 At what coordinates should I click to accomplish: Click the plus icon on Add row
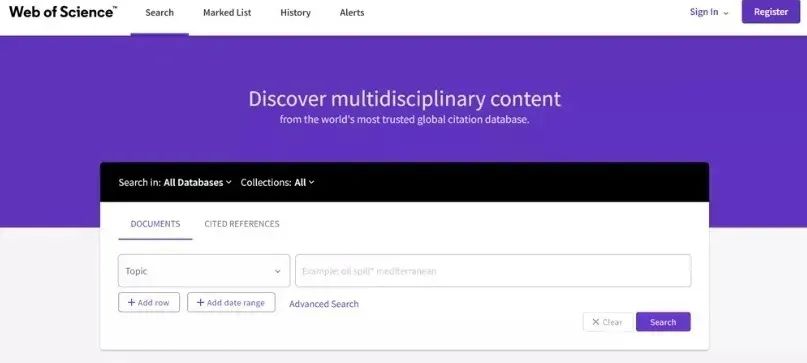(x=131, y=302)
